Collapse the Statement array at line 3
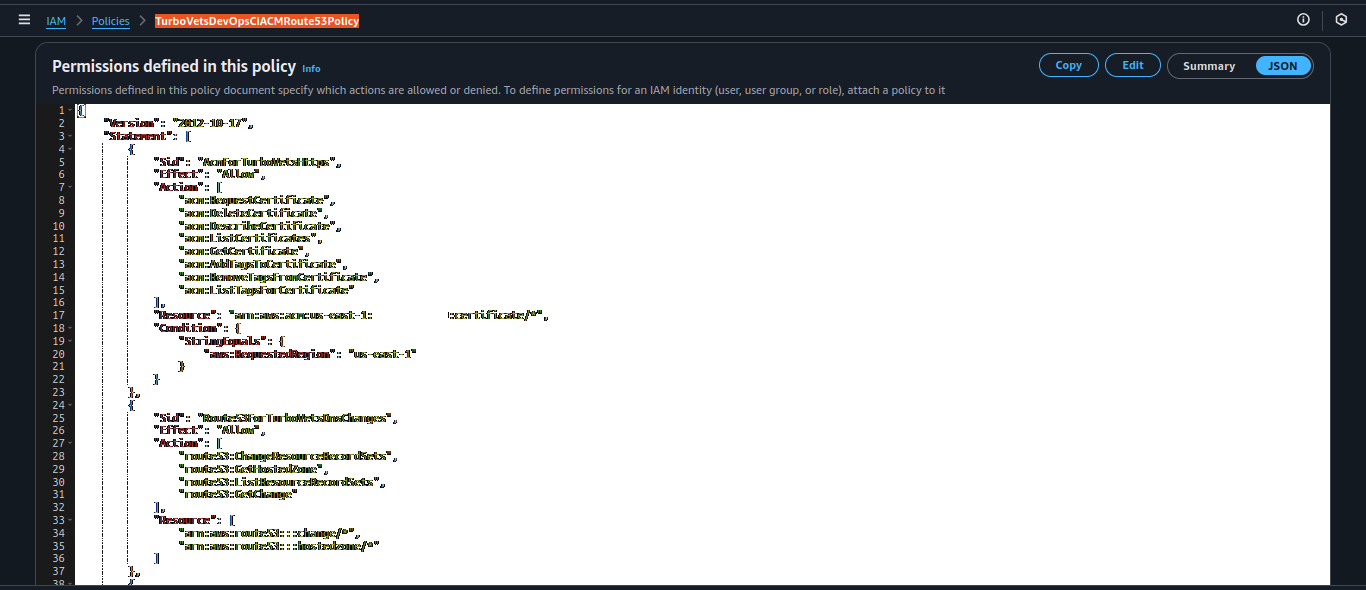This screenshot has width=1366, height=590. pos(70,136)
